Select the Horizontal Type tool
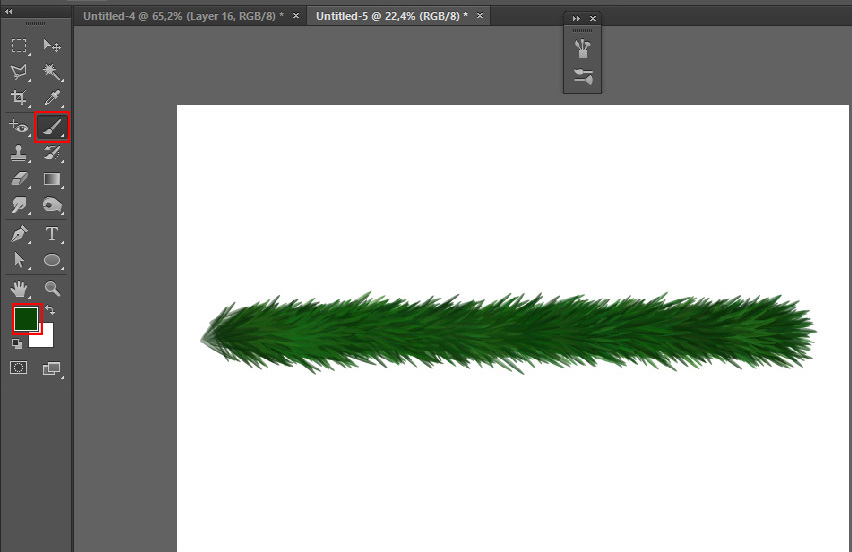The image size is (852, 552). 52,234
